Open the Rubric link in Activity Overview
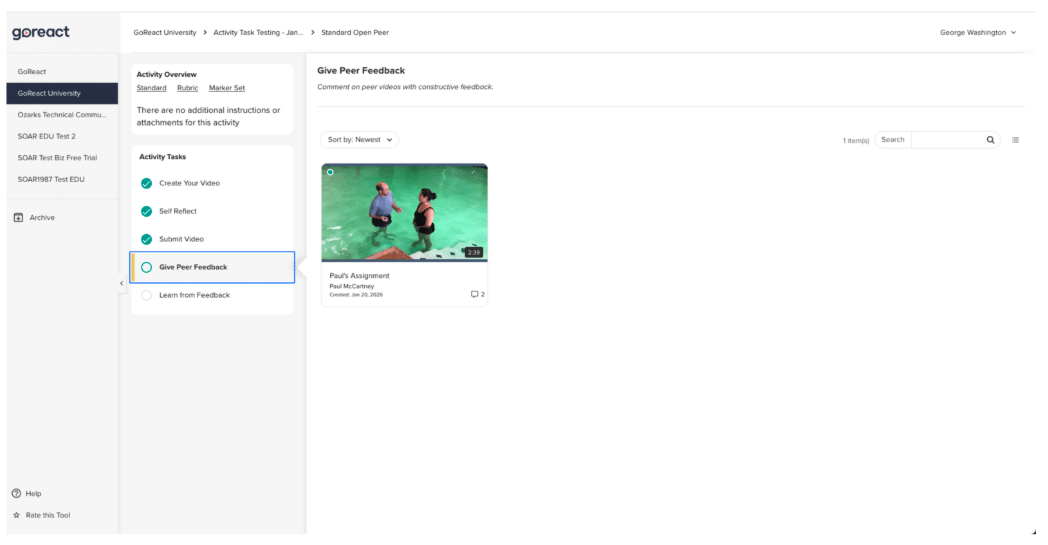 click(187, 88)
